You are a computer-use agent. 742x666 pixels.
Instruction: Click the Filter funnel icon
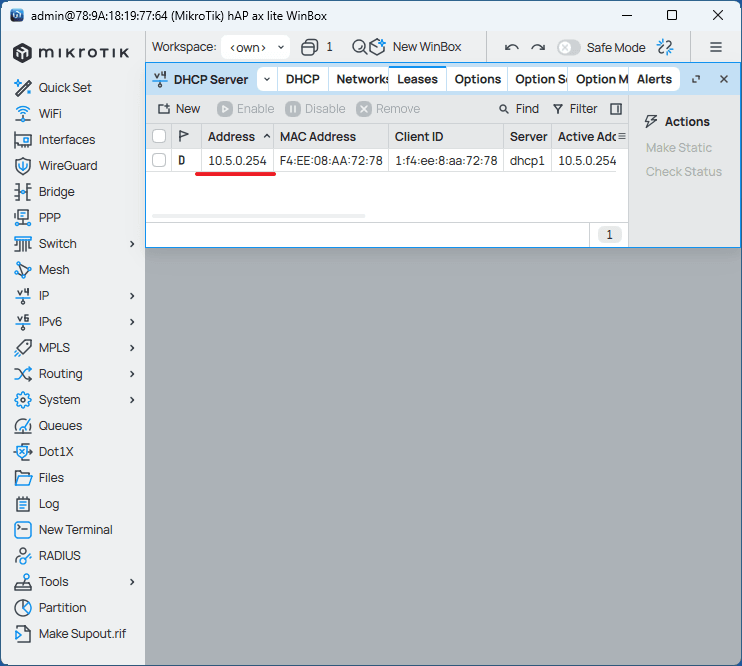pyautogui.click(x=575, y=109)
